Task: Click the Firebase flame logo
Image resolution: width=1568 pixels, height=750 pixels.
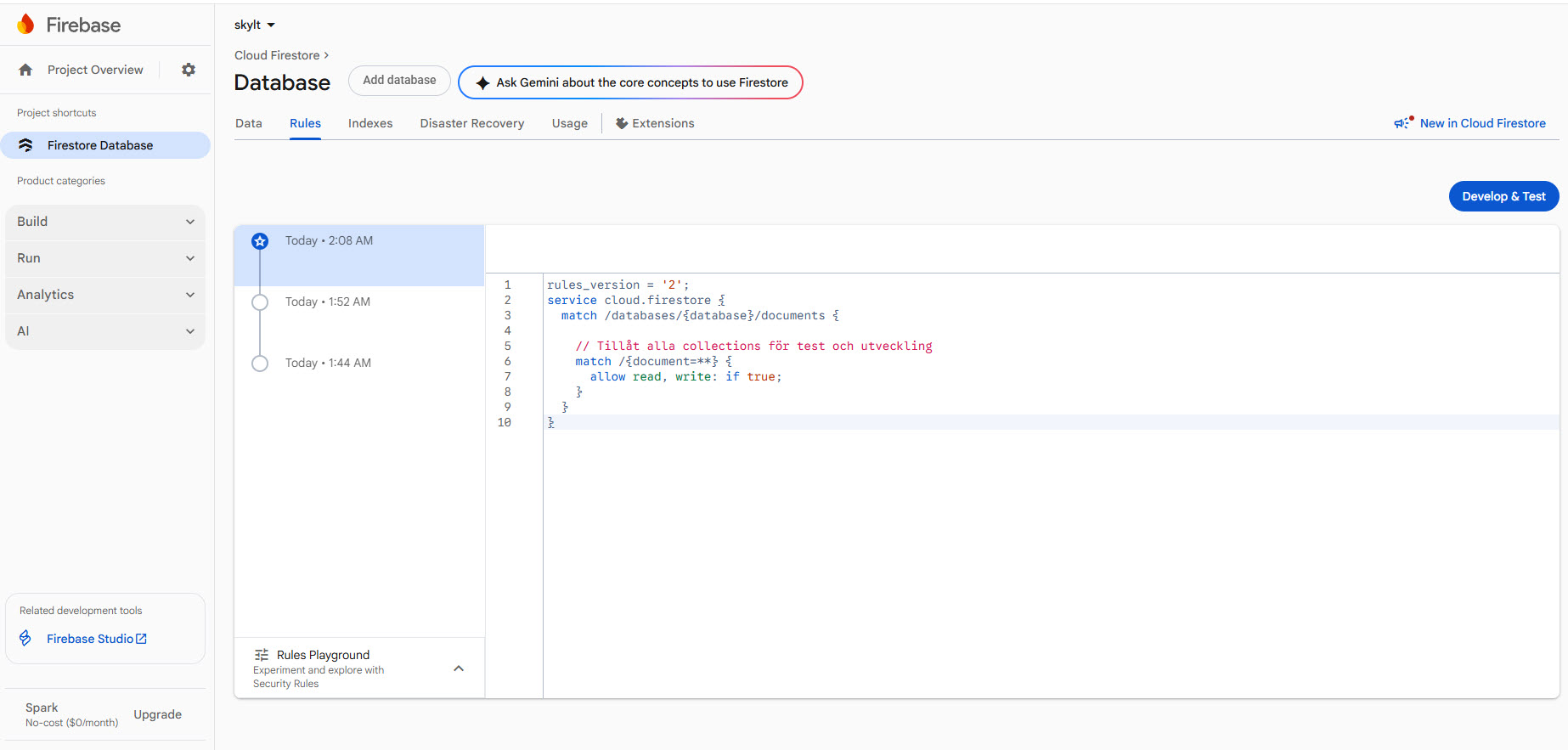Action: pyautogui.click(x=25, y=25)
